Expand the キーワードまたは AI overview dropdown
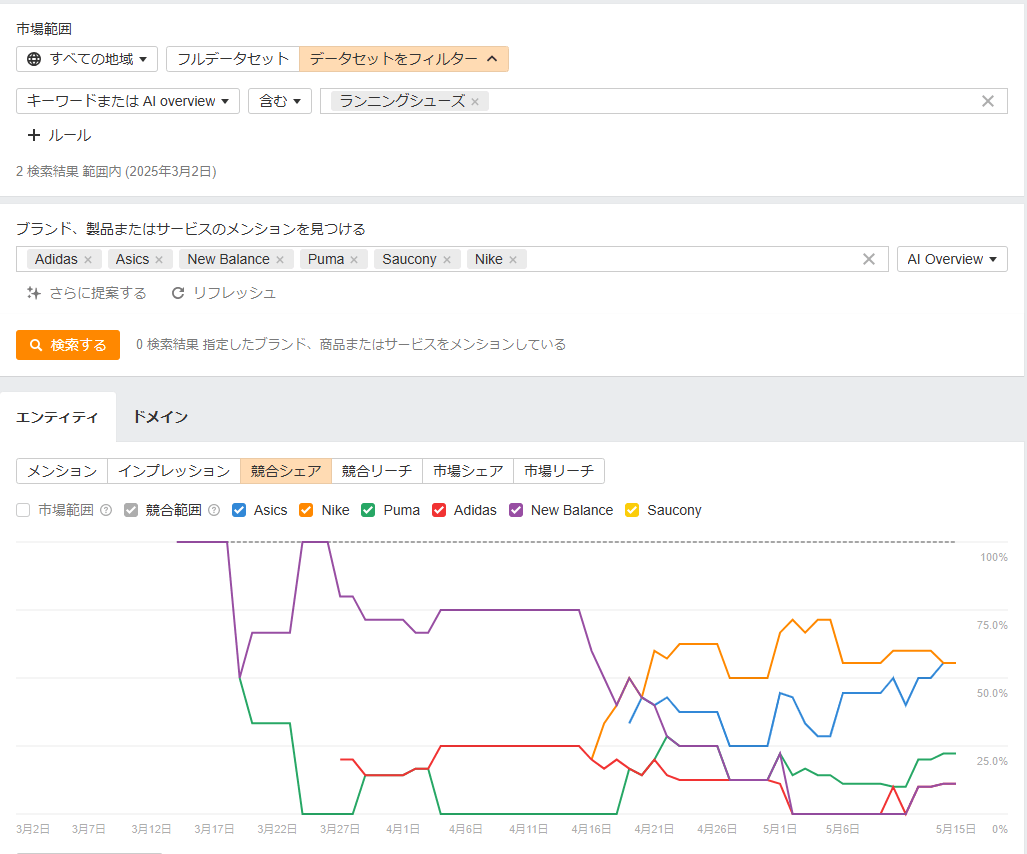Image resolution: width=1027 pixels, height=854 pixels. (x=128, y=101)
